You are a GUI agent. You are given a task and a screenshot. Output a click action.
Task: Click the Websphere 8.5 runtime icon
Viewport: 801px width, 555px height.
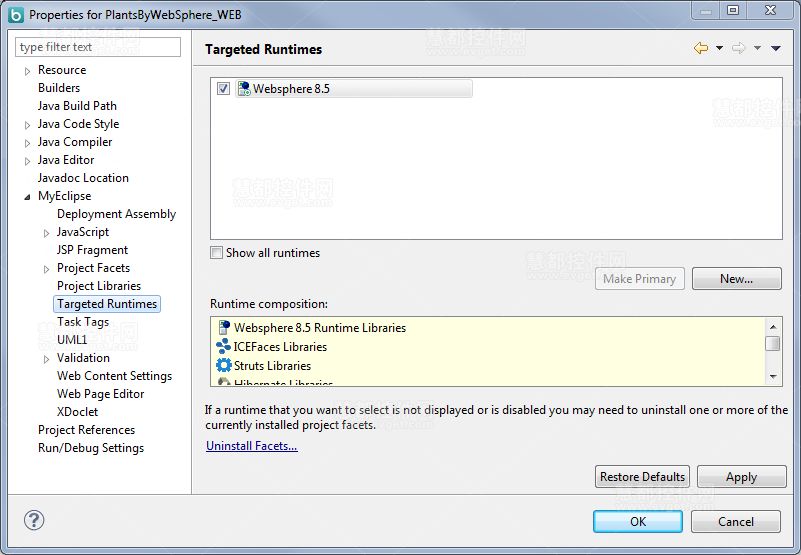243,89
